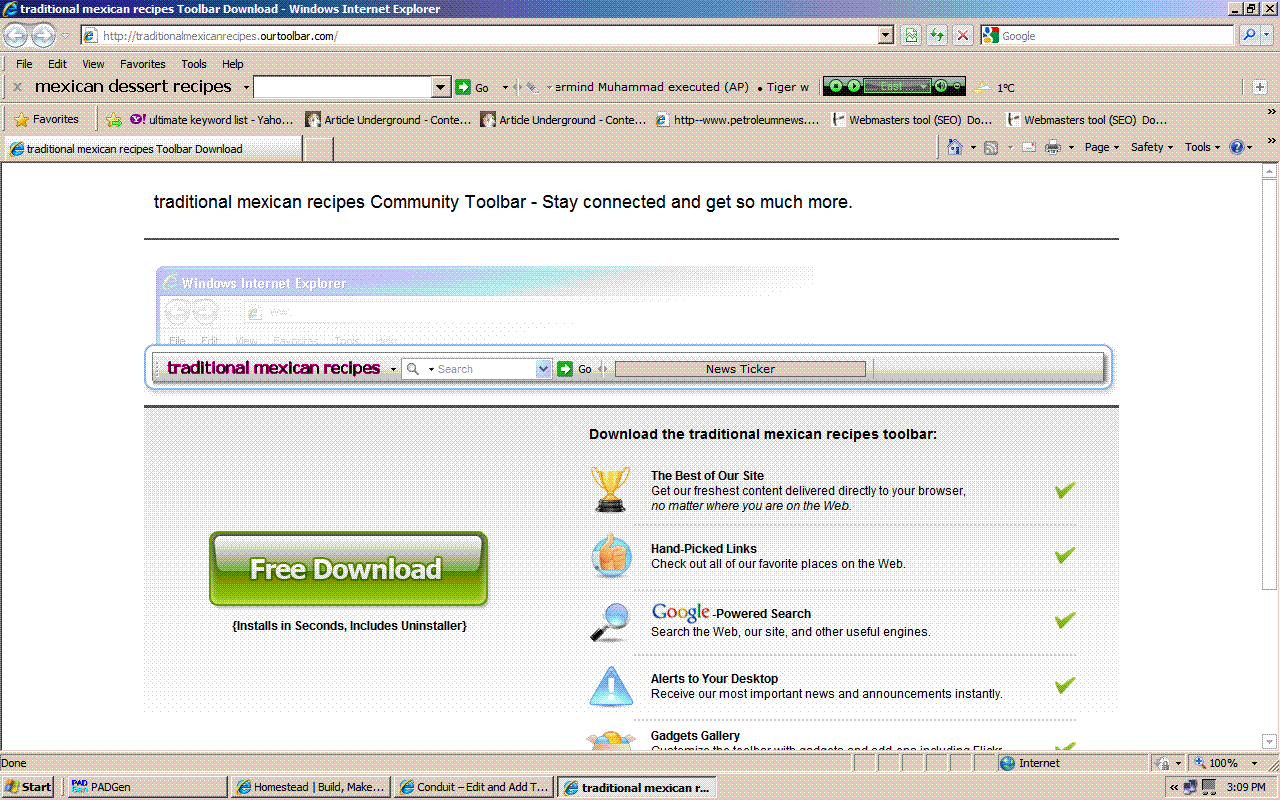
Task: Click the browser Forward arrow button
Action: coord(43,36)
